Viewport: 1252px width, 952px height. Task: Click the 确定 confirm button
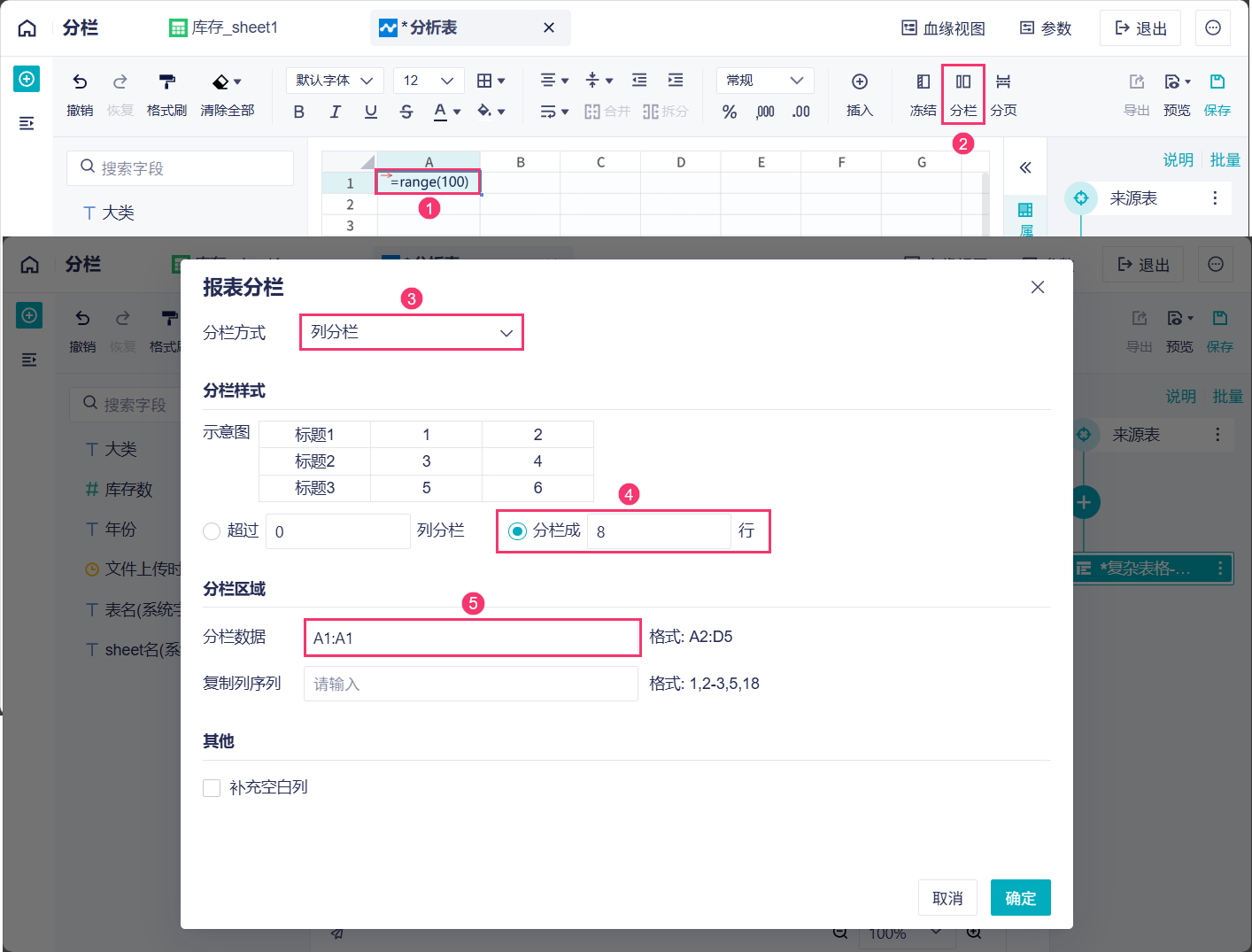(x=1021, y=898)
